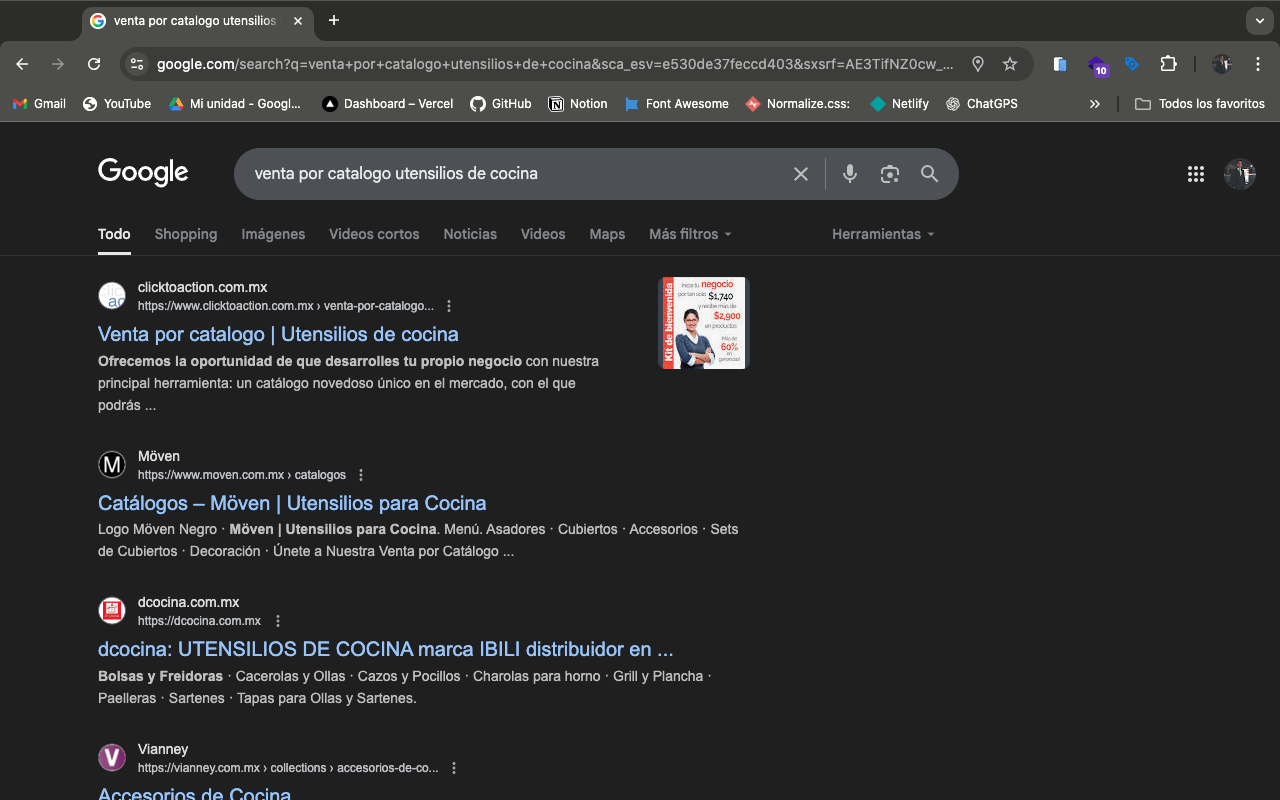Click the location pin icon in address bar
The height and width of the screenshot is (800, 1280).
coord(978,64)
